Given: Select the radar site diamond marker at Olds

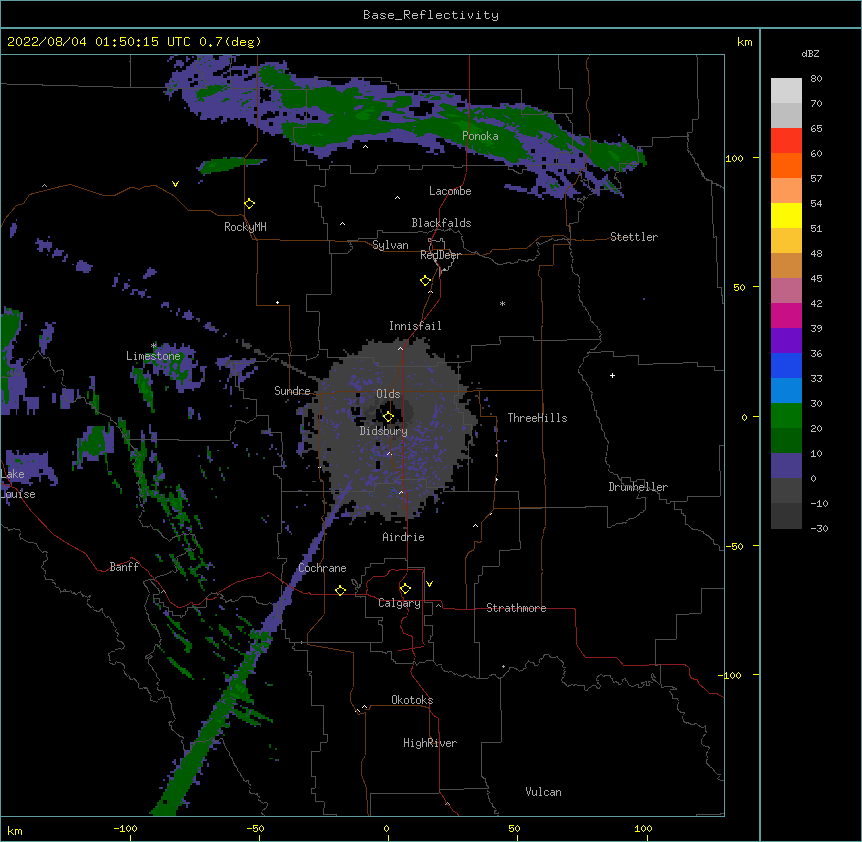Looking at the screenshot, I should (x=388, y=417).
